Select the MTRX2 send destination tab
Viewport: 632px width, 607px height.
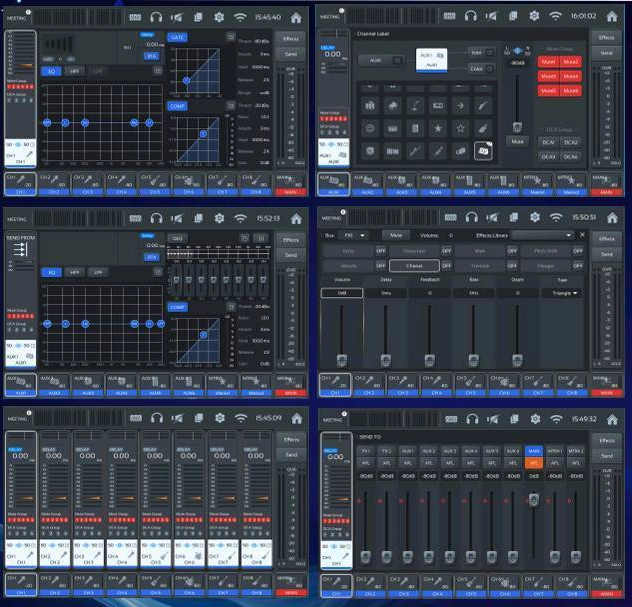click(x=575, y=451)
